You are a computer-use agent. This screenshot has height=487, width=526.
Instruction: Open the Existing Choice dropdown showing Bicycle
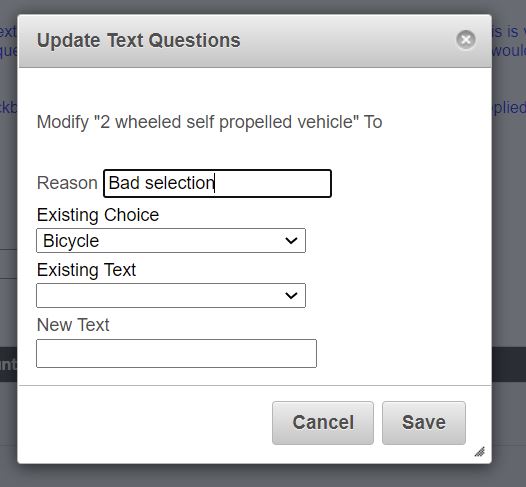pyautogui.click(x=171, y=240)
